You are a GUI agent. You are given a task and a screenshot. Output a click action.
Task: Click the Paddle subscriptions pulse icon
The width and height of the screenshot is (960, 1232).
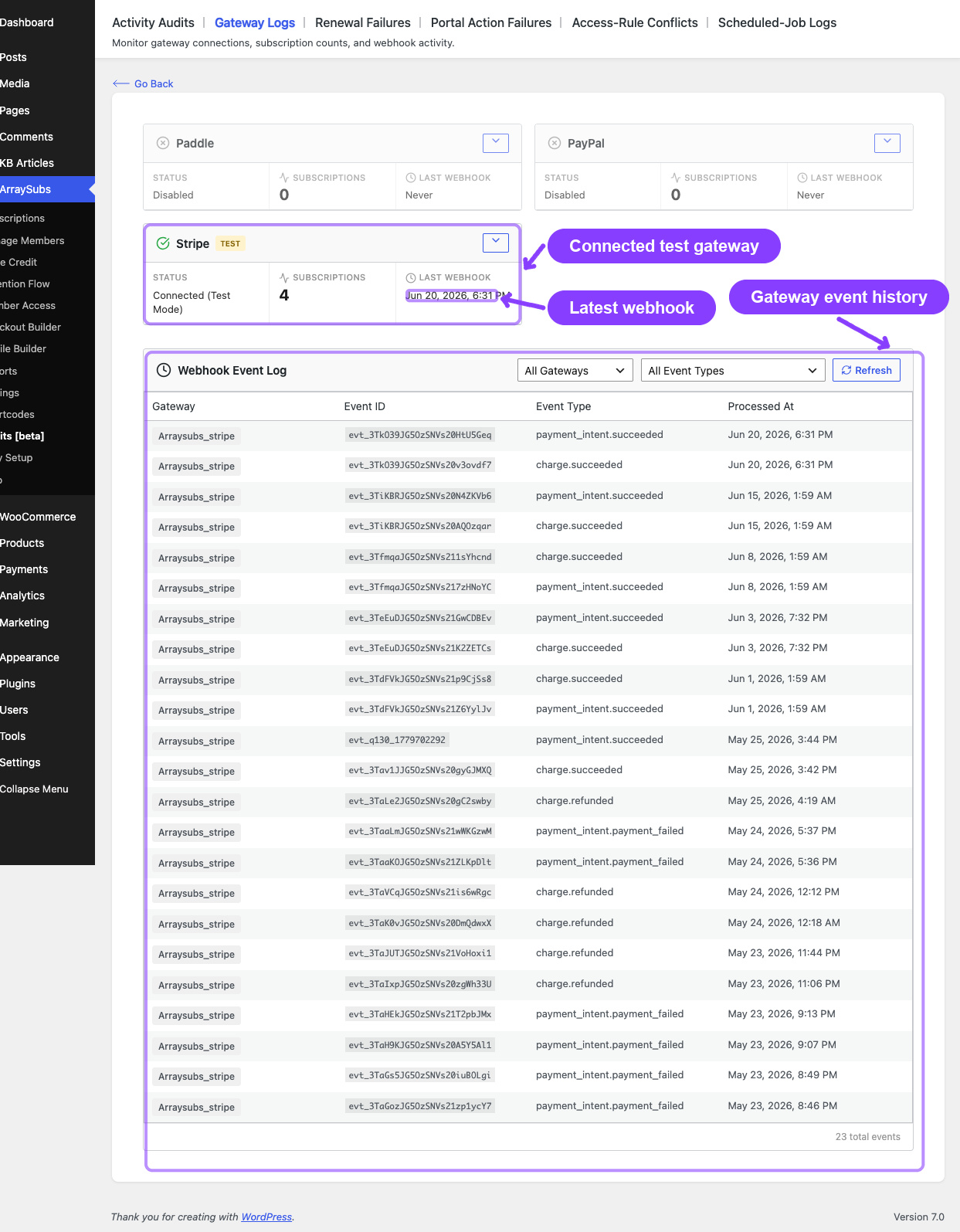pyautogui.click(x=284, y=178)
